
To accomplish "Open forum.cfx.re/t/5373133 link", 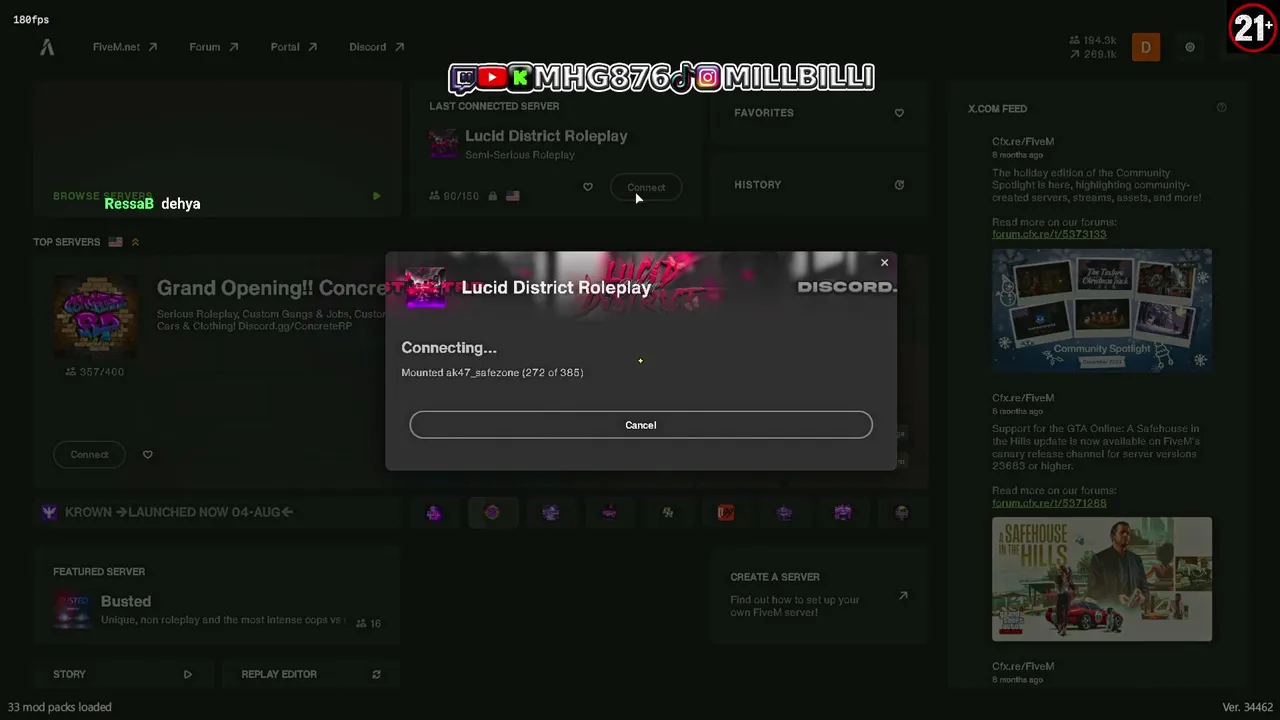I will click(1049, 234).
